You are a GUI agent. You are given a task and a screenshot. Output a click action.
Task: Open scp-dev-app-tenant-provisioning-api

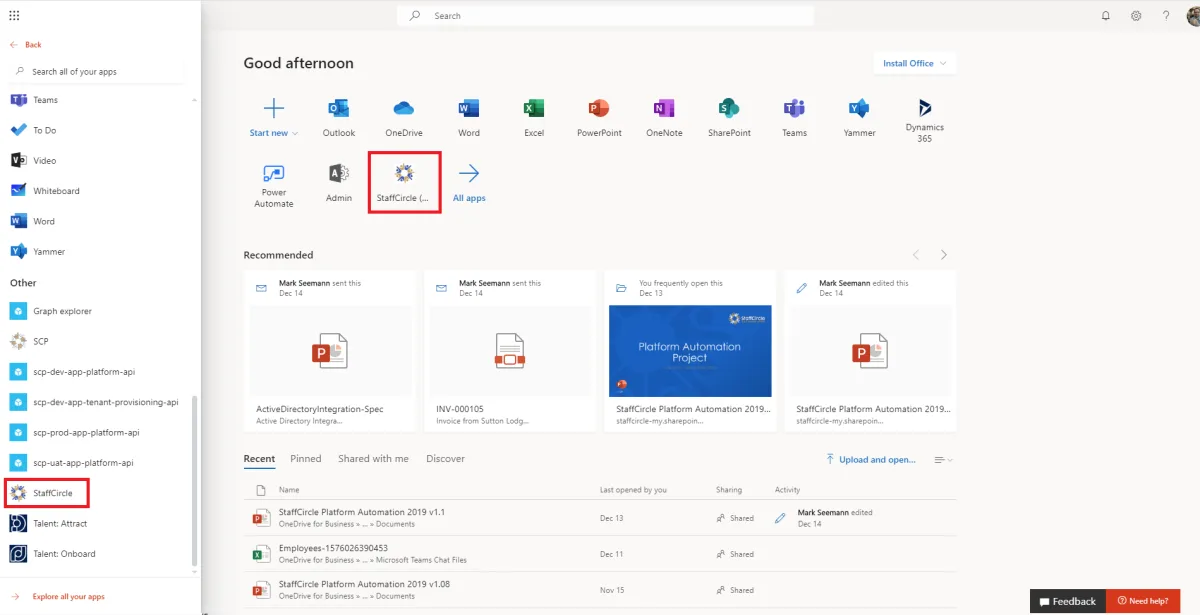pyautogui.click(x=105, y=402)
